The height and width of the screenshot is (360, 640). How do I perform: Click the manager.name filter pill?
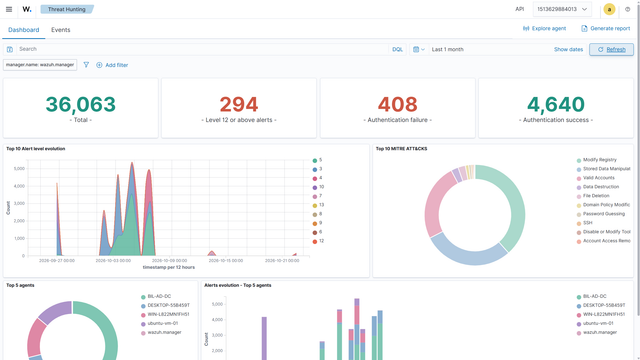point(40,65)
